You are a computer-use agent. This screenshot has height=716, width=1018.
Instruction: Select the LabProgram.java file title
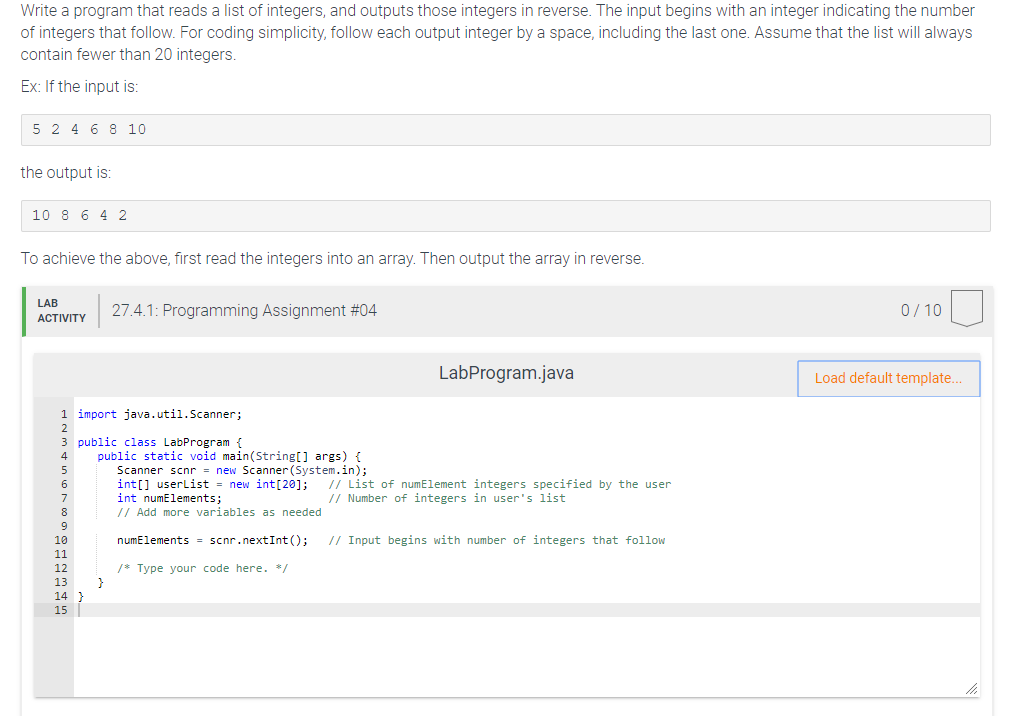pos(506,373)
